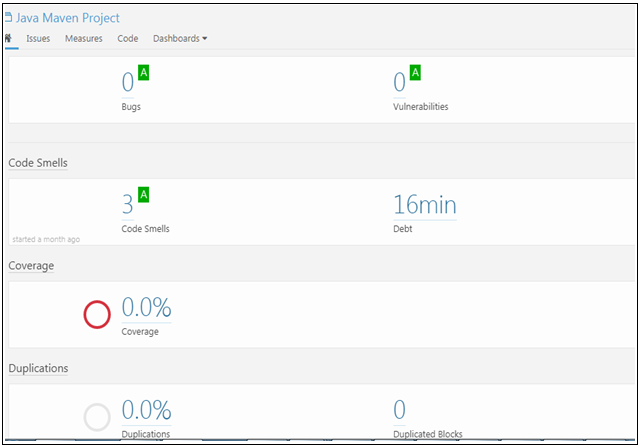Select the Code Smells section heading
This screenshot has height=448, width=641.
[38, 162]
